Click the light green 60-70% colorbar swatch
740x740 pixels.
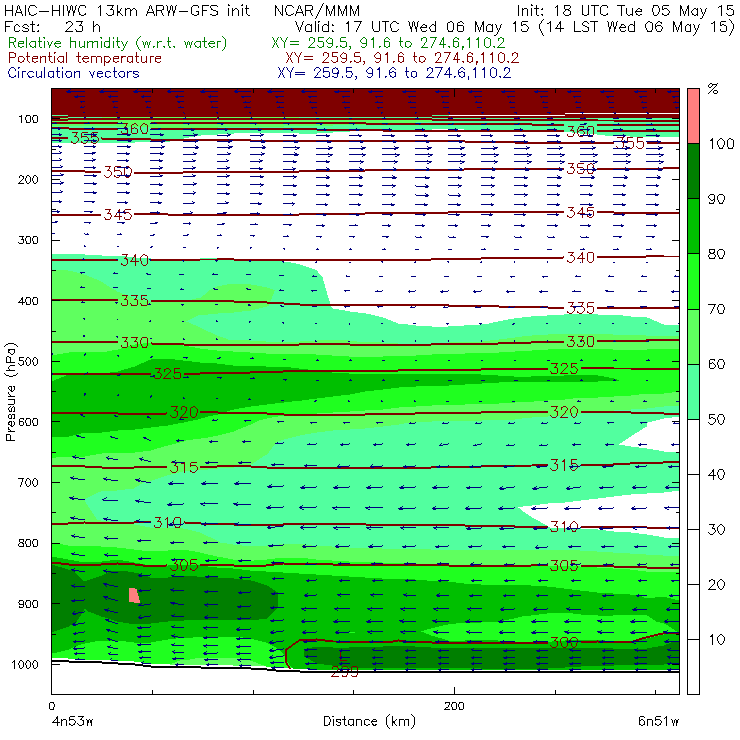[693, 336]
